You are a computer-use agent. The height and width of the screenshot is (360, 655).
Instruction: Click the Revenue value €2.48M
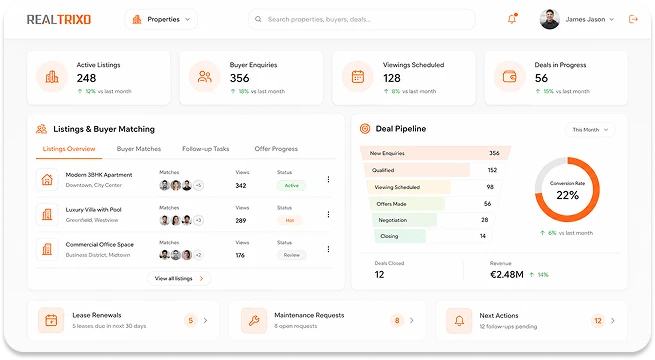point(507,275)
